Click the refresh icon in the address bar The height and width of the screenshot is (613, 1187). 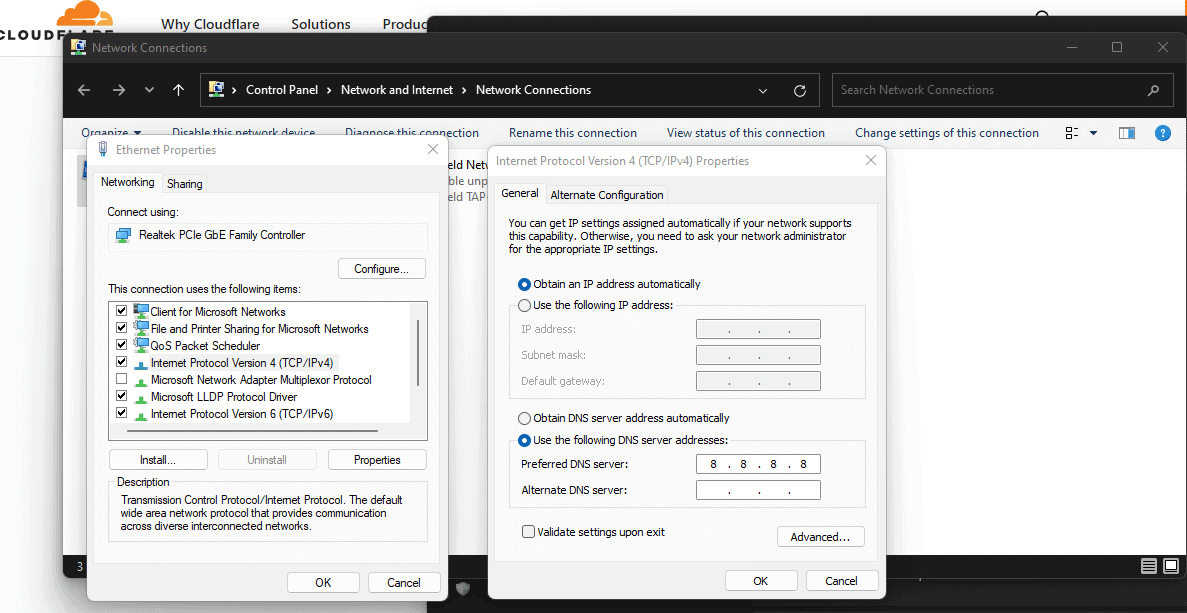coord(799,89)
